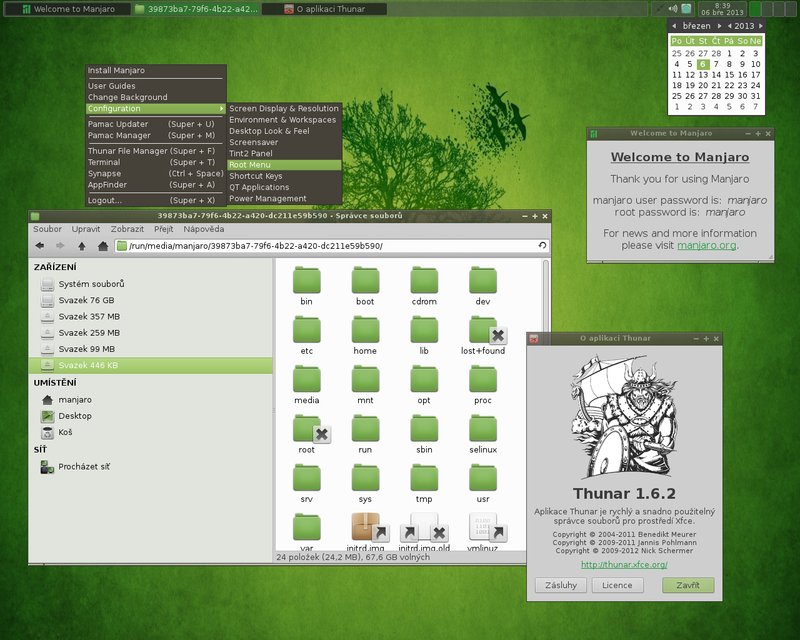Go to previous year in calendar

[730, 26]
